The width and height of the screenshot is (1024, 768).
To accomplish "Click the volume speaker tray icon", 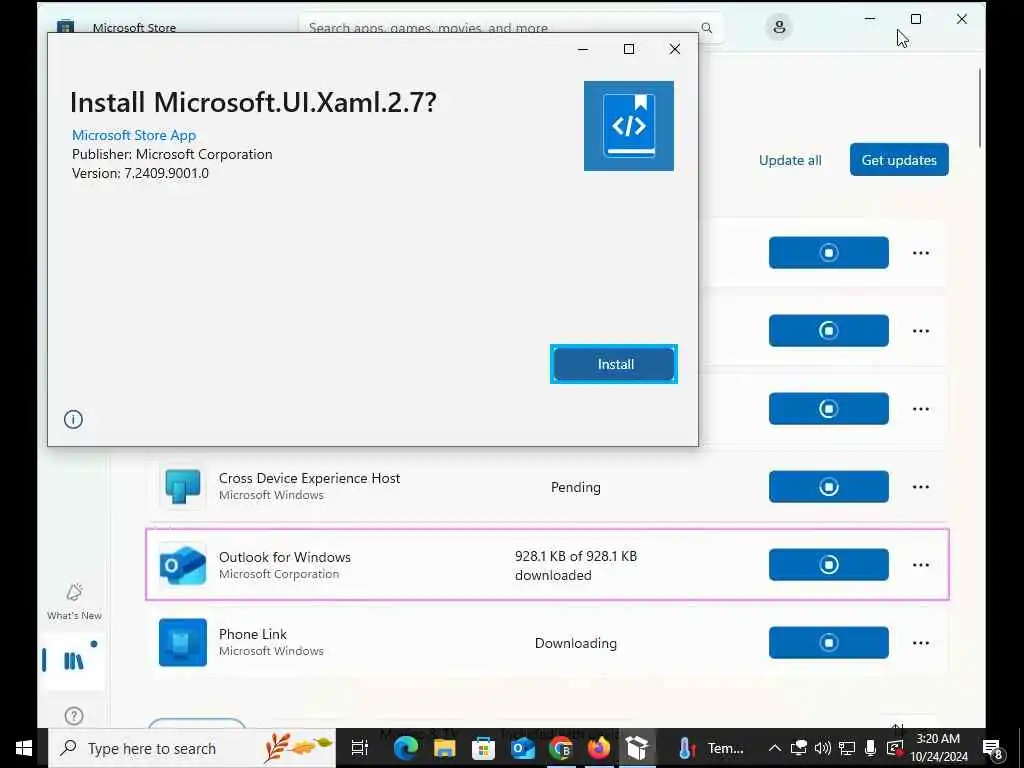I will click(823, 748).
